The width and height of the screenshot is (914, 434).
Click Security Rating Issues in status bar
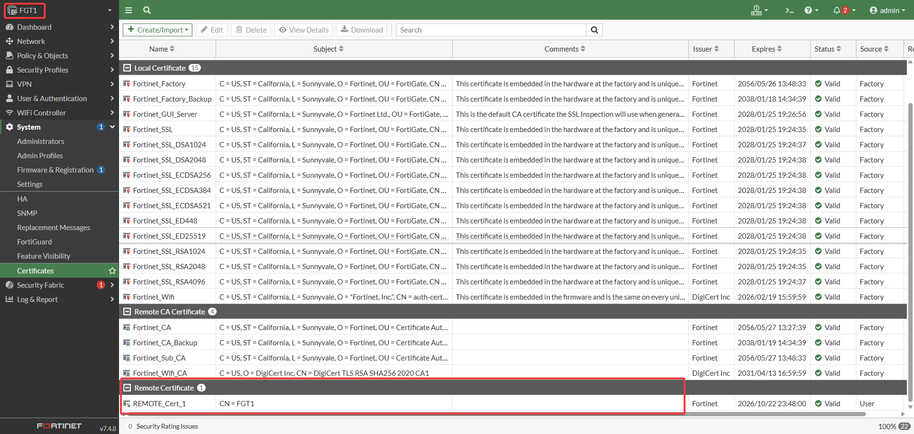click(x=167, y=426)
